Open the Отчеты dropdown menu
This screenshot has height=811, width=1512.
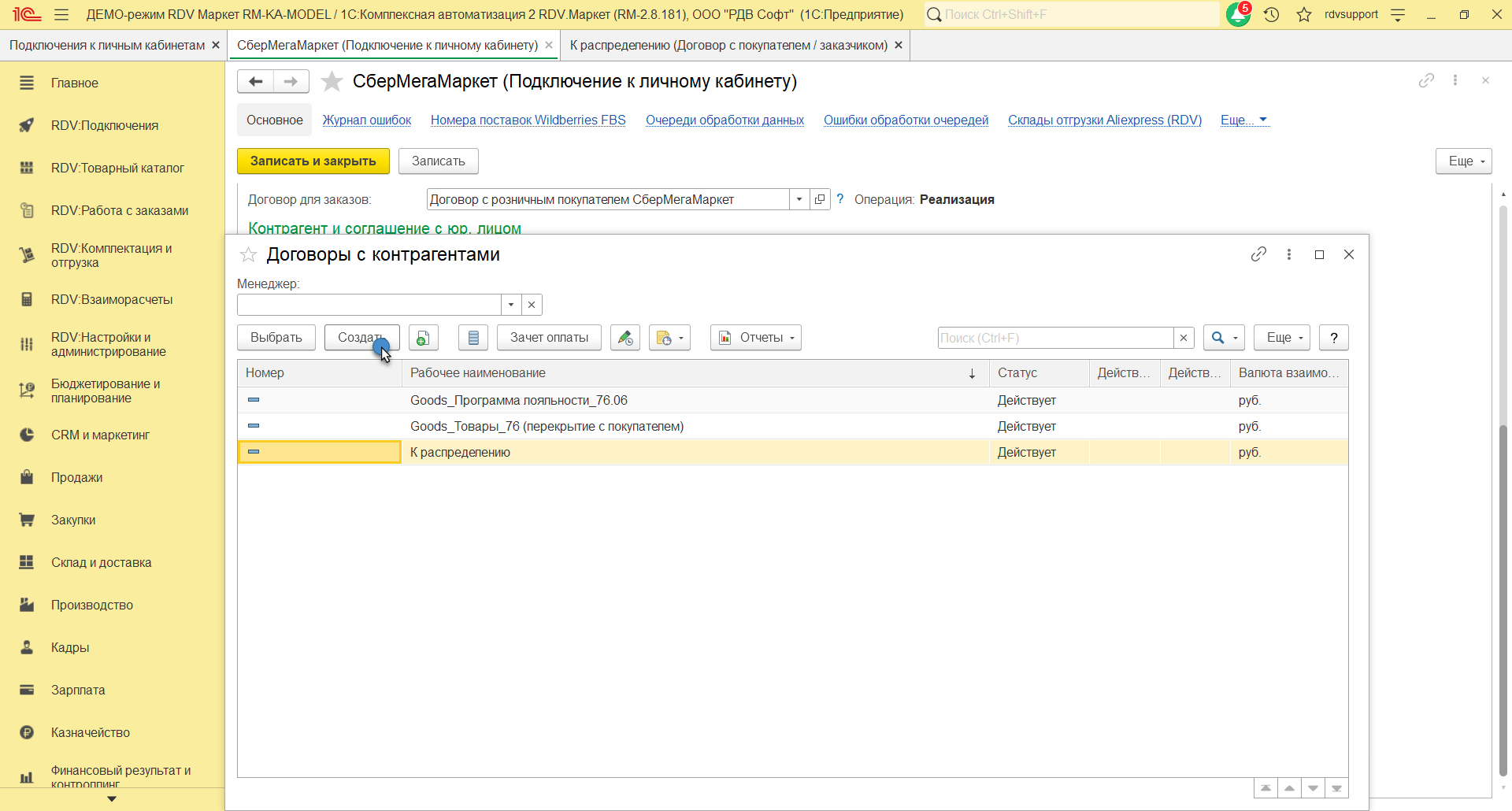click(756, 338)
